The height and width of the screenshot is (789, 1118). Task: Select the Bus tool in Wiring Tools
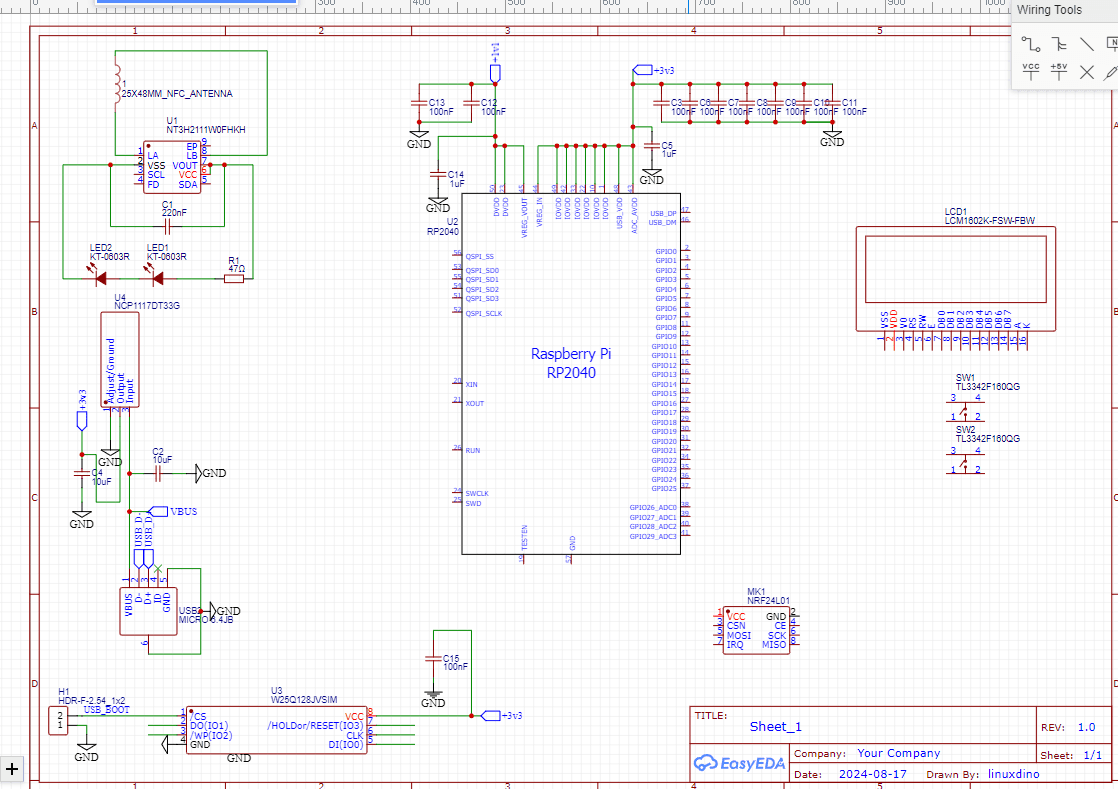point(1059,44)
